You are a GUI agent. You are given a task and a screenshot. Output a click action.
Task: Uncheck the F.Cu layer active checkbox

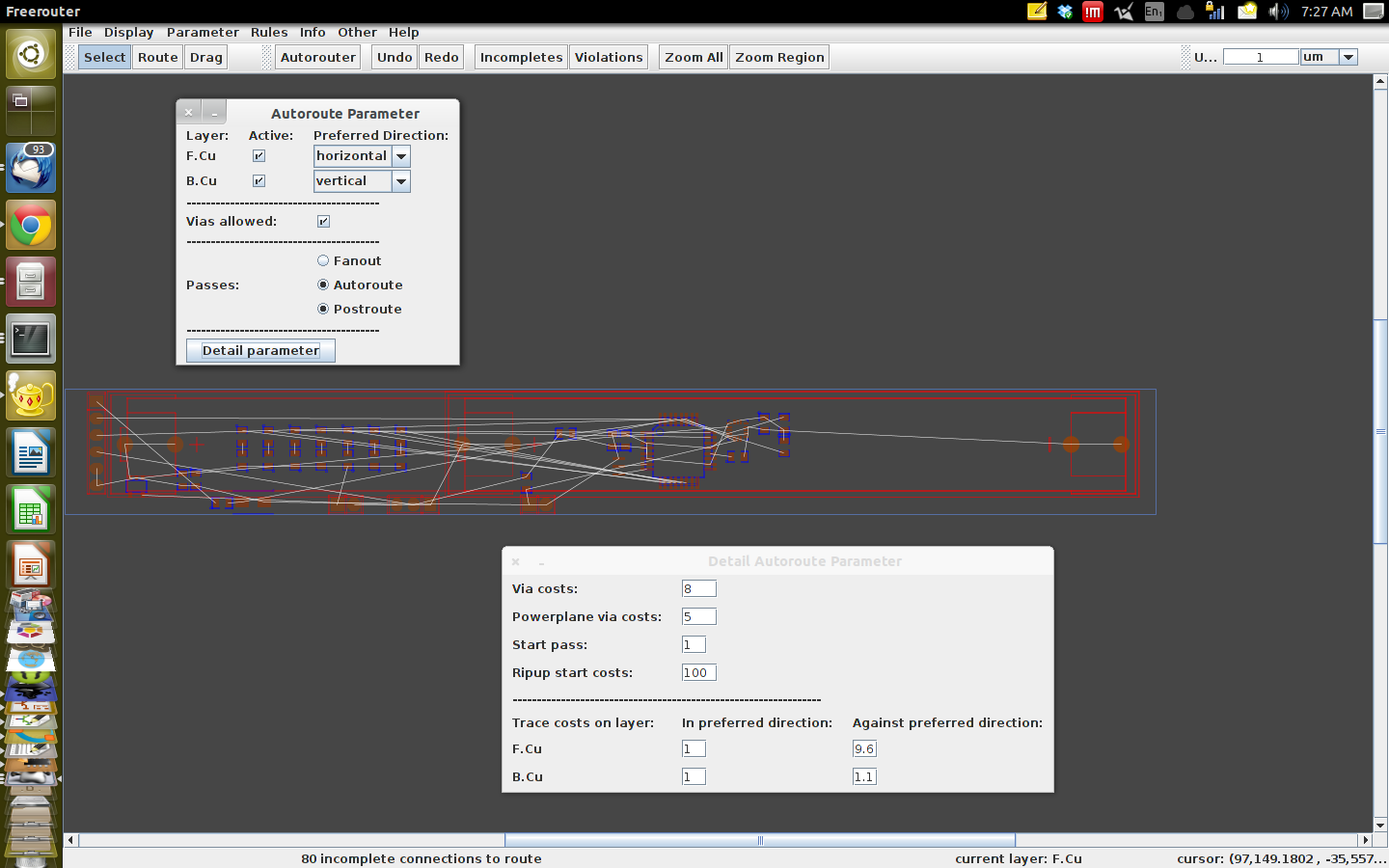[x=259, y=156]
